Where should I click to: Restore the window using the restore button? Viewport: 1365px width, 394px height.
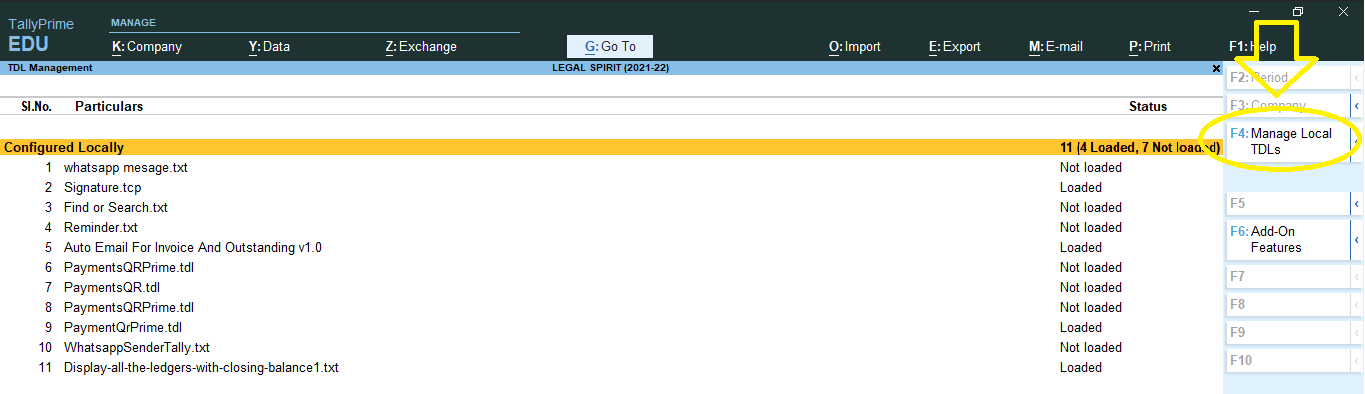[x=1298, y=11]
